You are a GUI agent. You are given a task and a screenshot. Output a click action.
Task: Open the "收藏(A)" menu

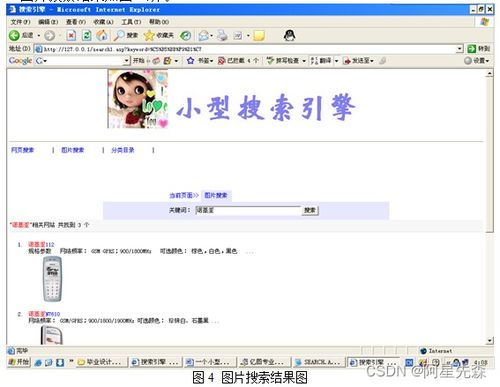click(x=103, y=22)
